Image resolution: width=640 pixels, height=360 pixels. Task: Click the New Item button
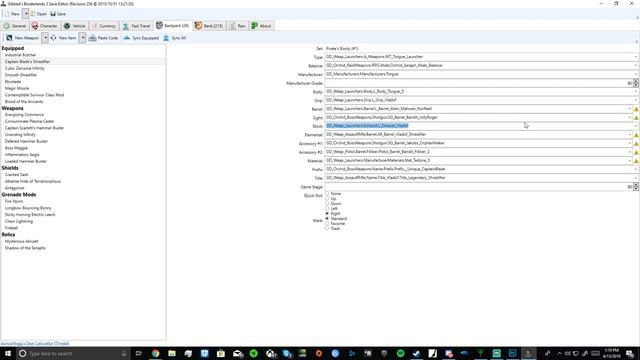[x=63, y=38]
